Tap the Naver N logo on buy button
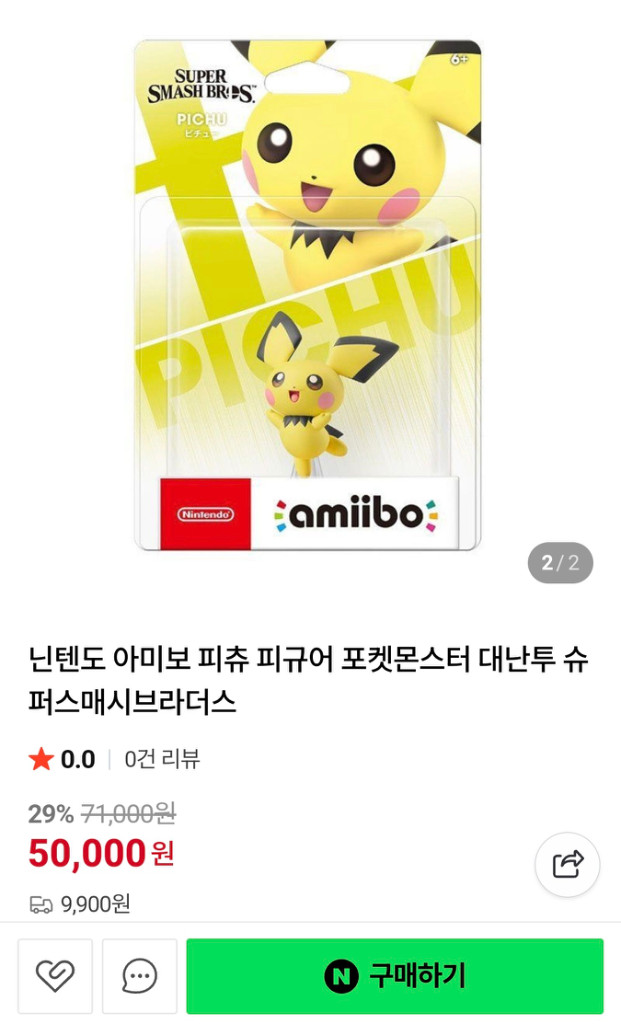Viewport: 621px width, 1024px height. (341, 976)
